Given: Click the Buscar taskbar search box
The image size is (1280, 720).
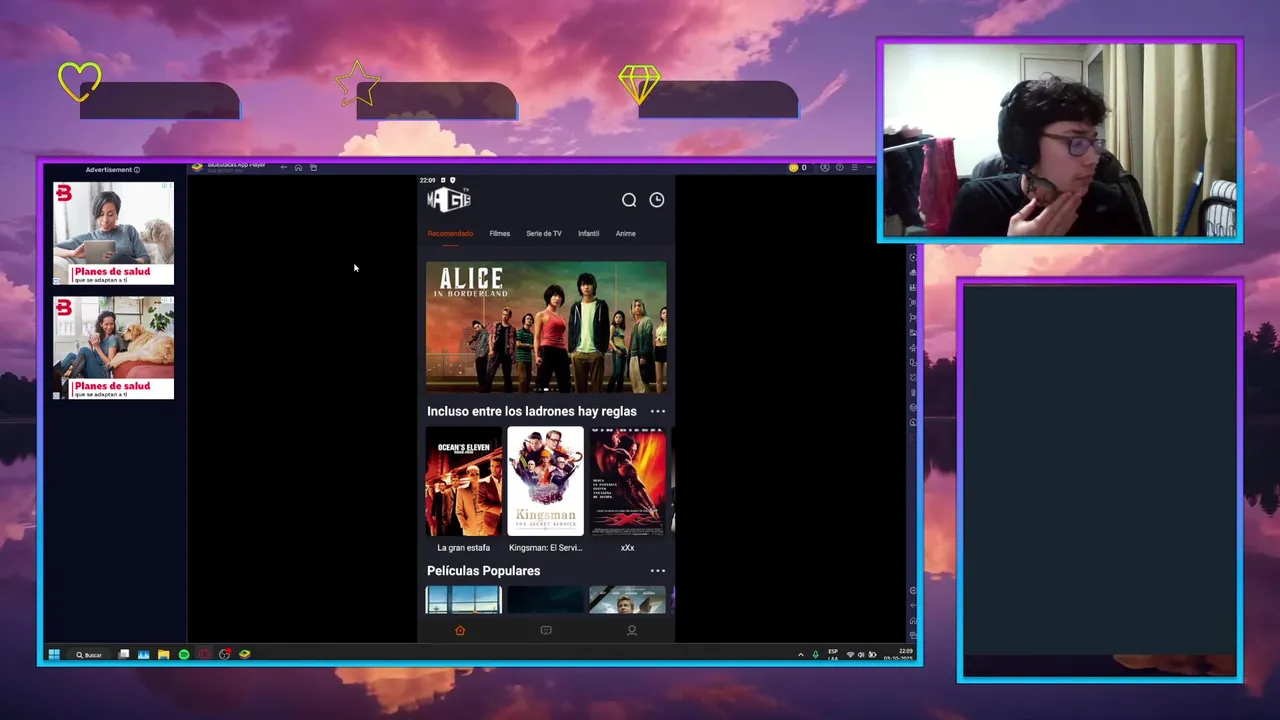Looking at the screenshot, I should tap(90, 655).
